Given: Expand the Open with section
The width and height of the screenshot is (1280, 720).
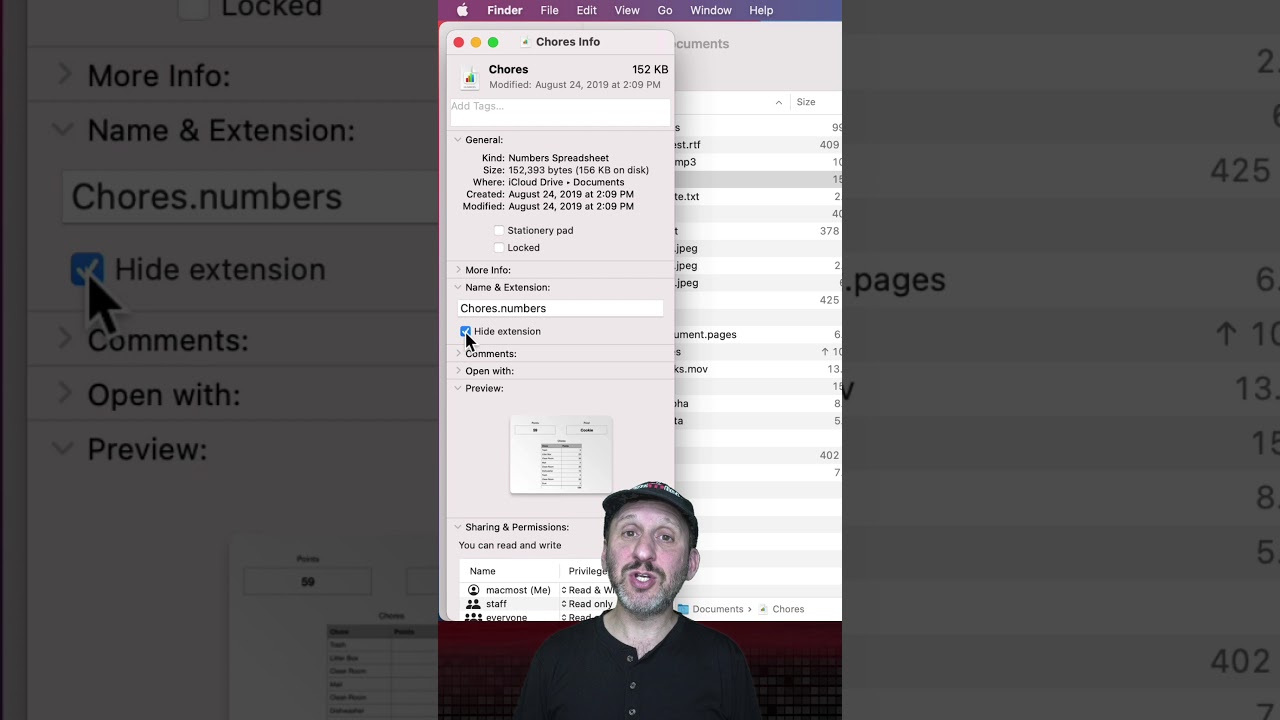Looking at the screenshot, I should (458, 371).
